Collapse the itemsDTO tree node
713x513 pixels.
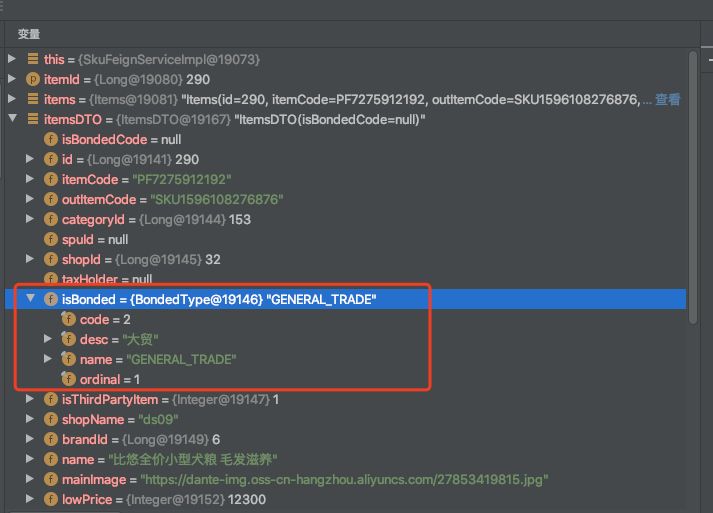(x=12, y=119)
